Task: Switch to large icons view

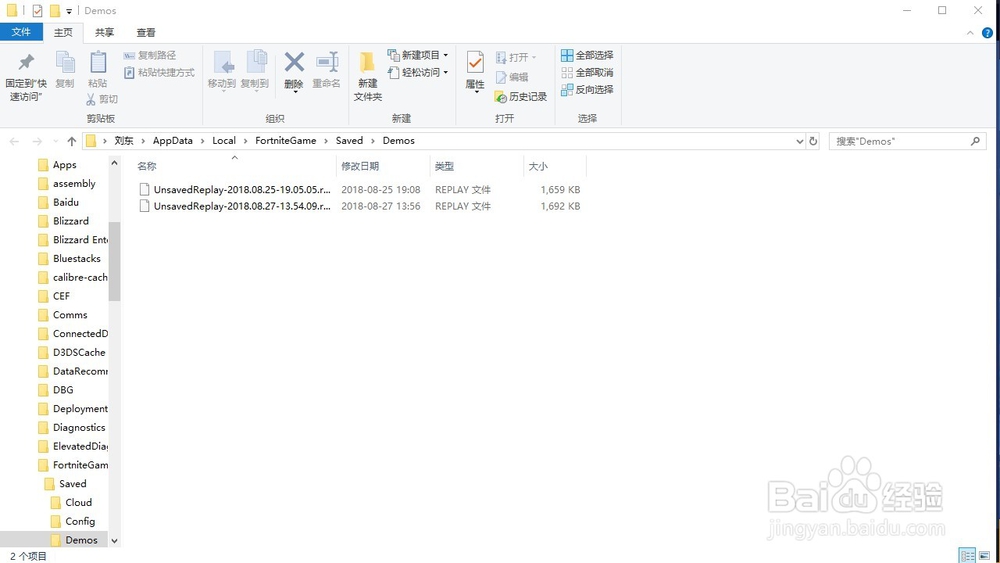Action: [985, 555]
